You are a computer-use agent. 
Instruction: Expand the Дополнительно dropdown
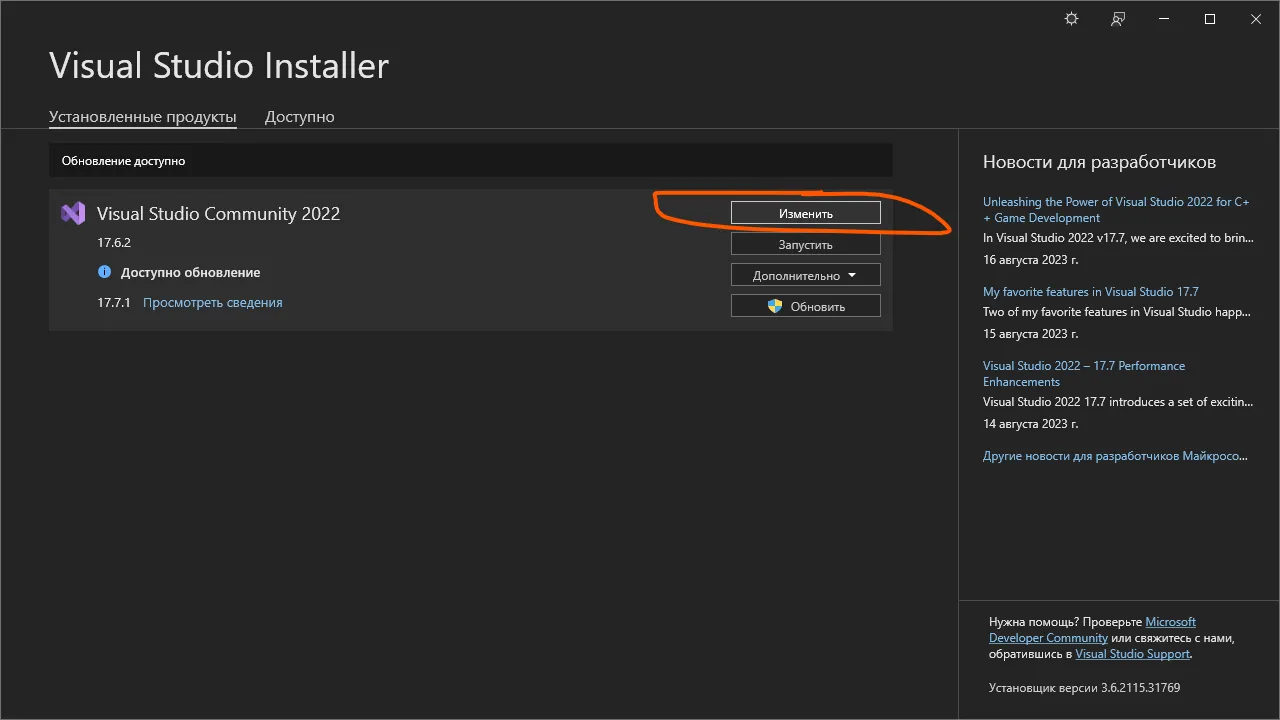pyautogui.click(x=806, y=275)
